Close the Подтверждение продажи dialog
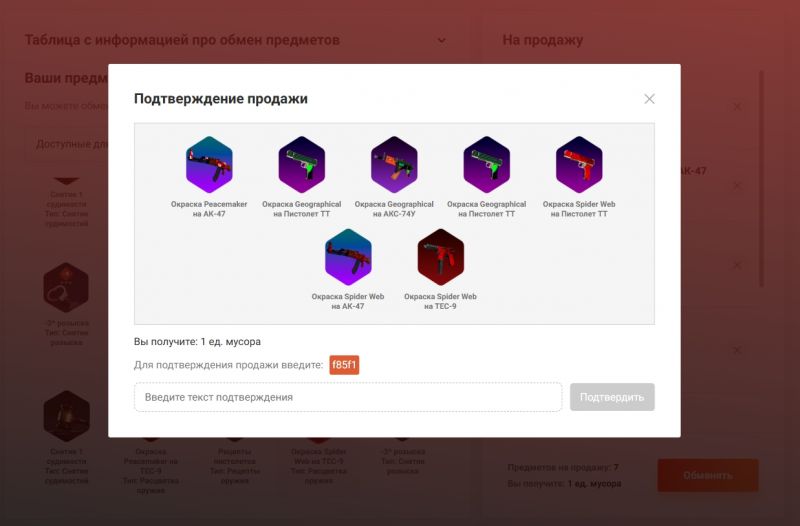 (649, 99)
